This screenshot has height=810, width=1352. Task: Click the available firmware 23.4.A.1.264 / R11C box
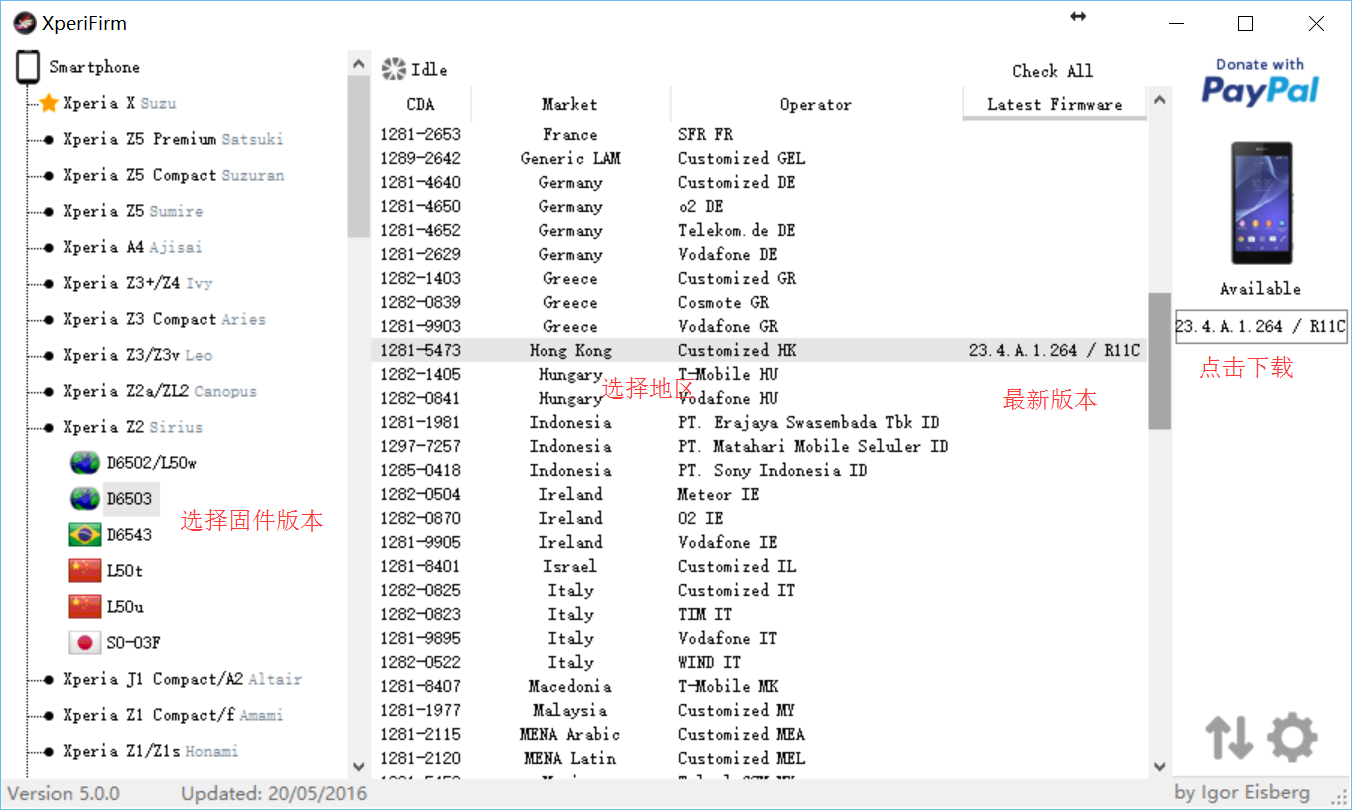tap(1260, 326)
